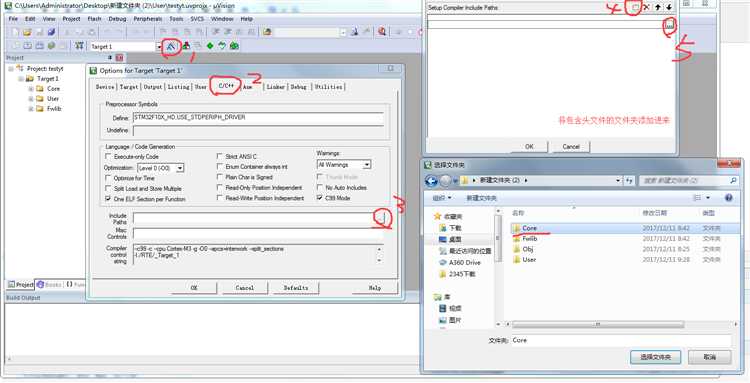This screenshot has width=750, height=383.
Task: Click the Manage Project Items icon
Action: coord(187,46)
